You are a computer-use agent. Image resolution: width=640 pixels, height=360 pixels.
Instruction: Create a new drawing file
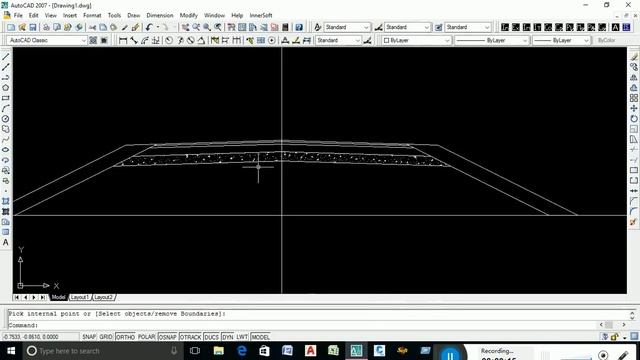click(x=11, y=27)
